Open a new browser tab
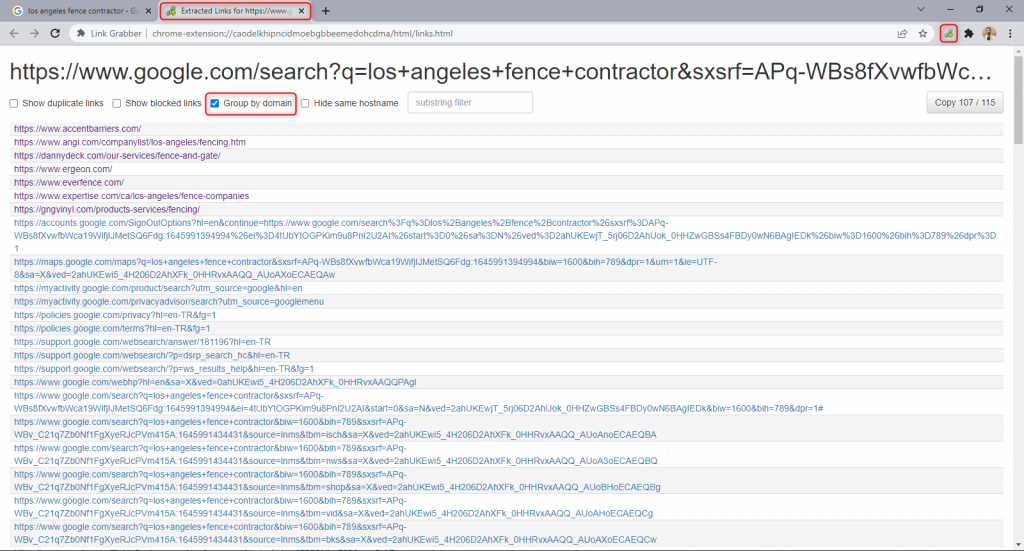This screenshot has width=1024, height=551. pyautogui.click(x=325, y=11)
